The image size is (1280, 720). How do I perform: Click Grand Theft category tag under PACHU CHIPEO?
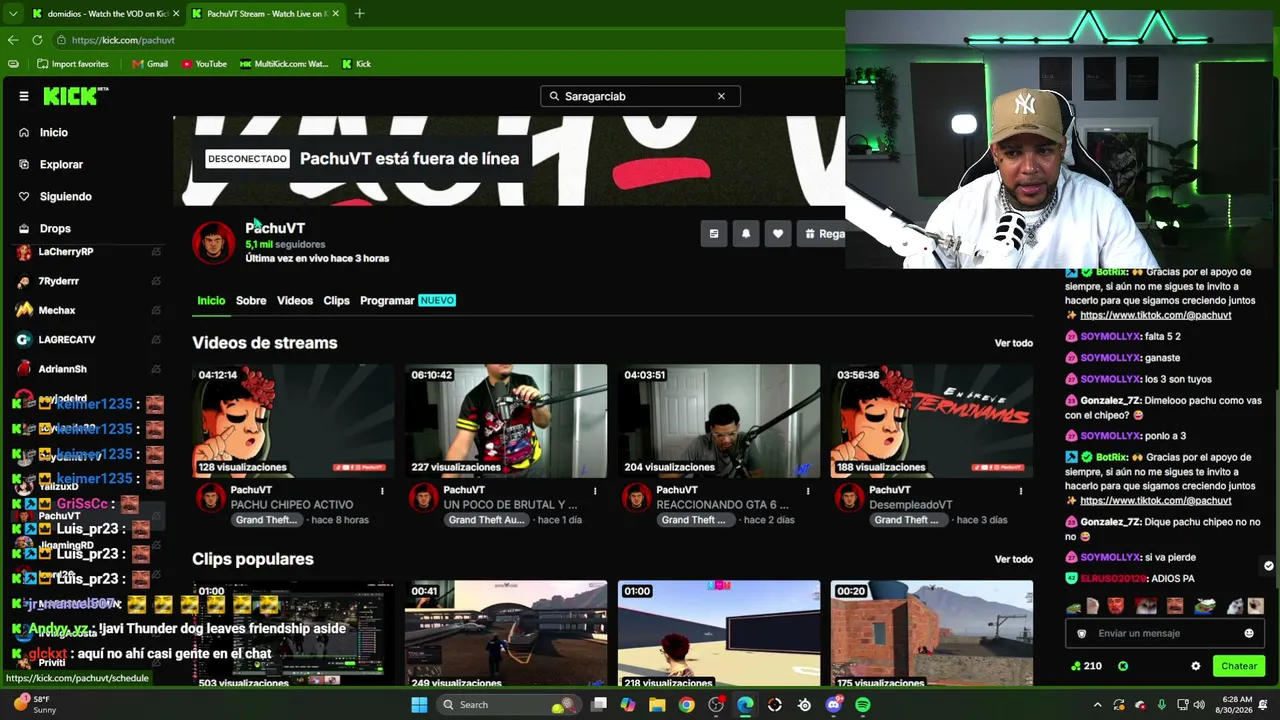pos(267,520)
